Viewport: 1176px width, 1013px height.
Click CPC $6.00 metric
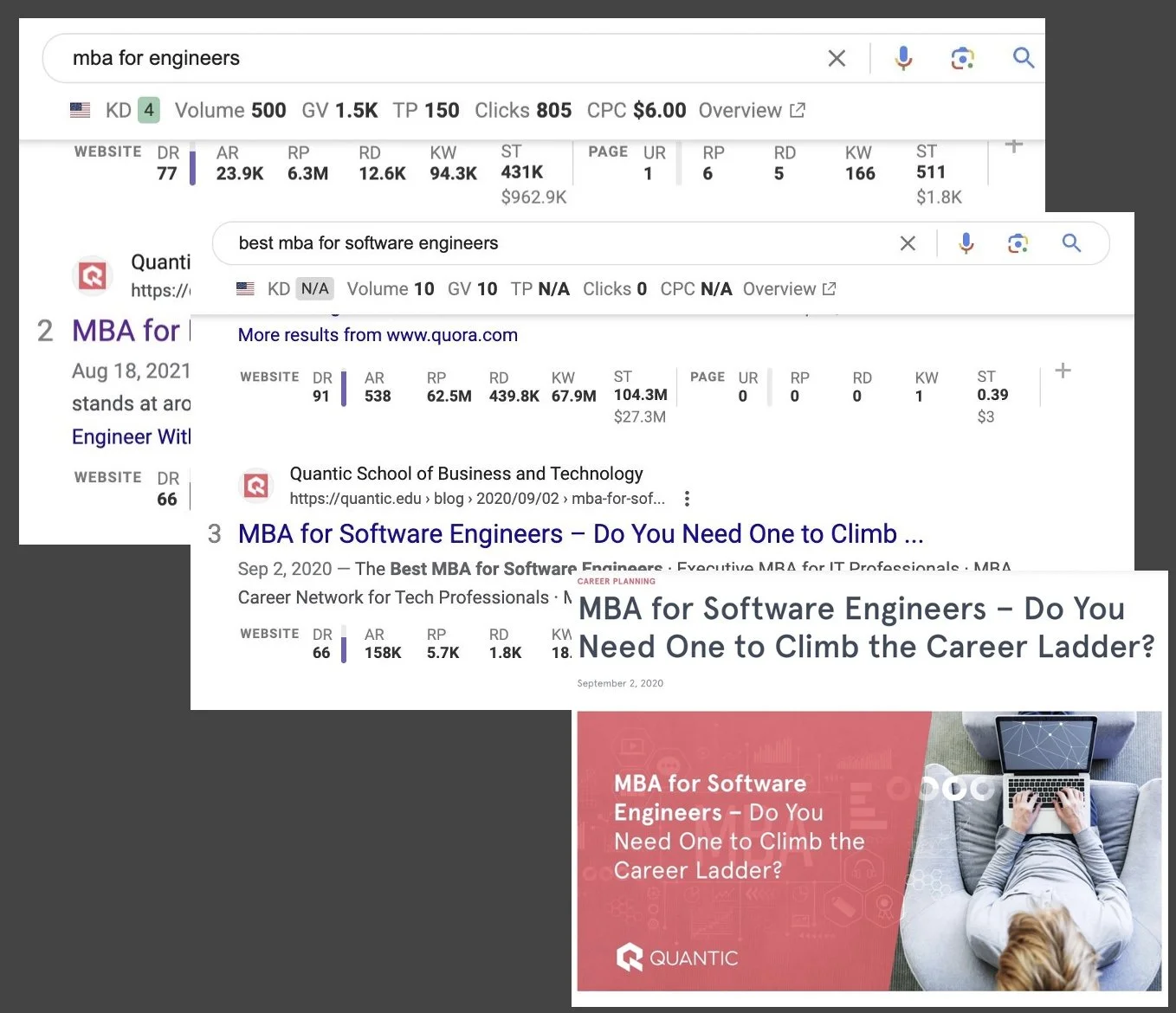[636, 110]
